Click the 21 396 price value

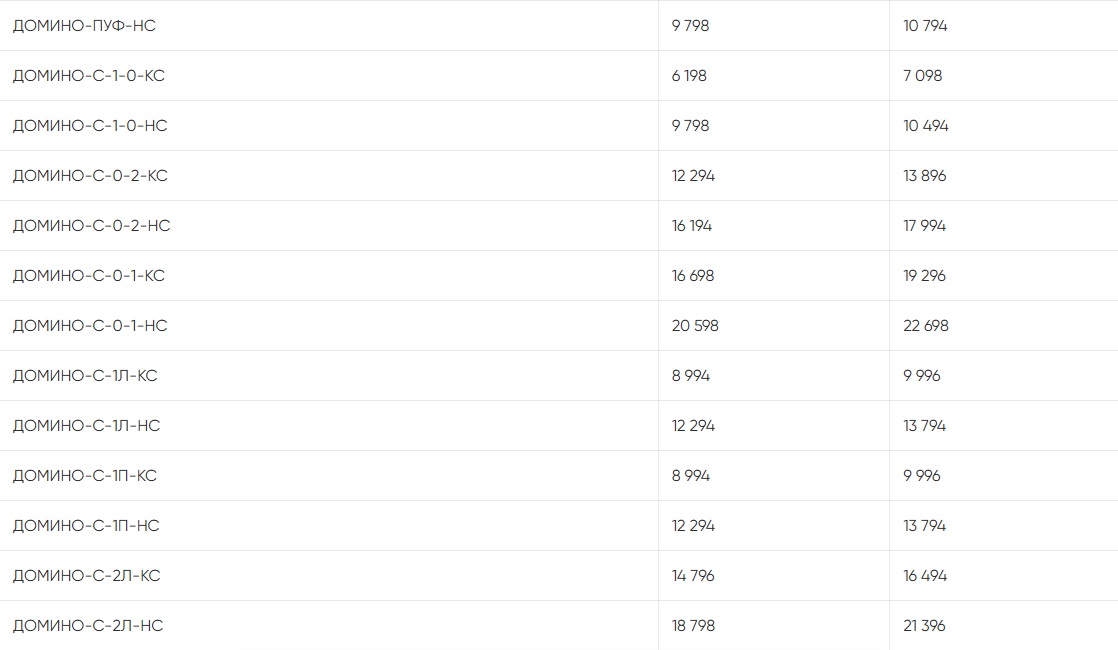click(924, 626)
